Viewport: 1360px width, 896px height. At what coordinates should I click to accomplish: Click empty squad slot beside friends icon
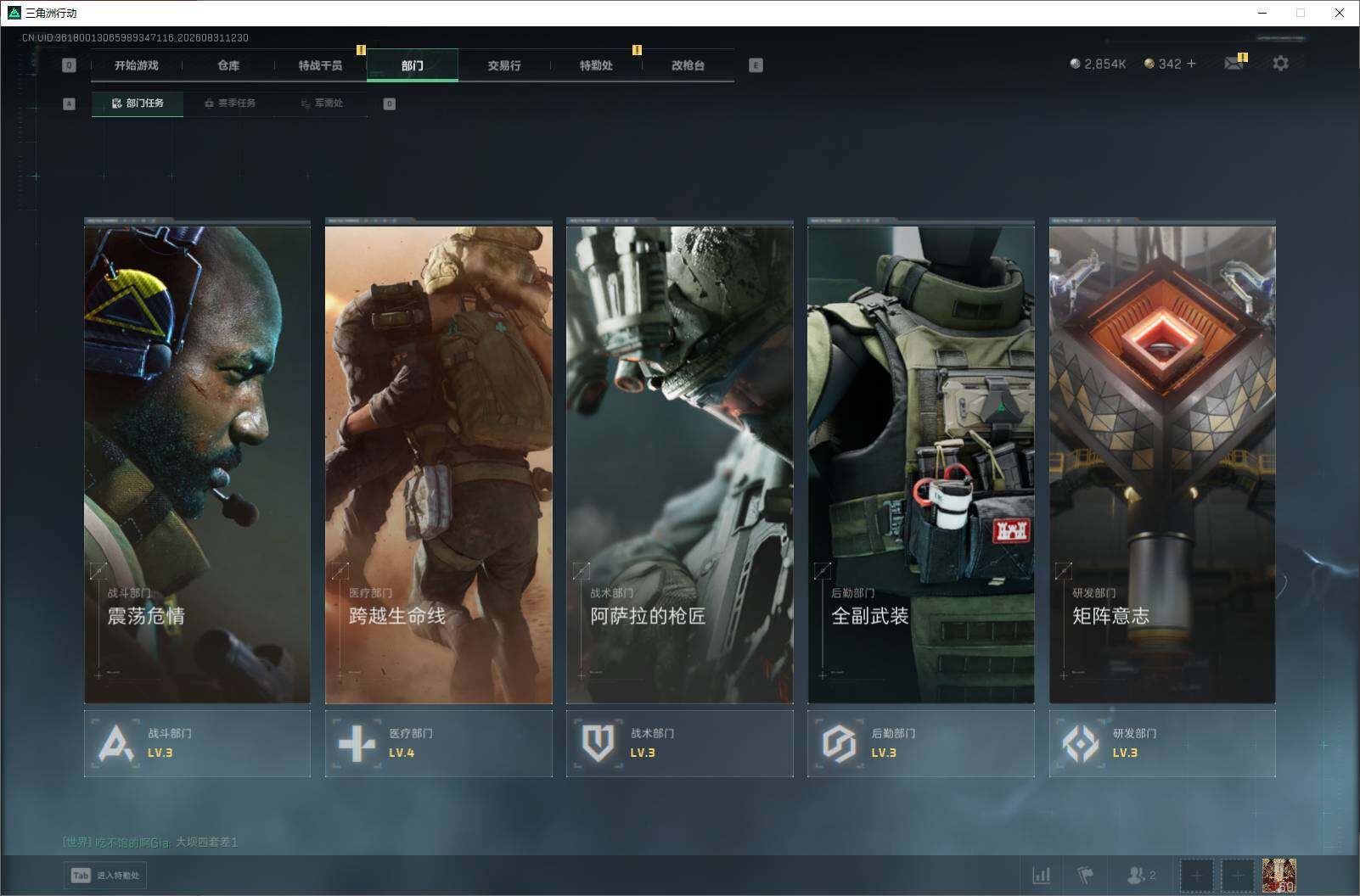1196,875
